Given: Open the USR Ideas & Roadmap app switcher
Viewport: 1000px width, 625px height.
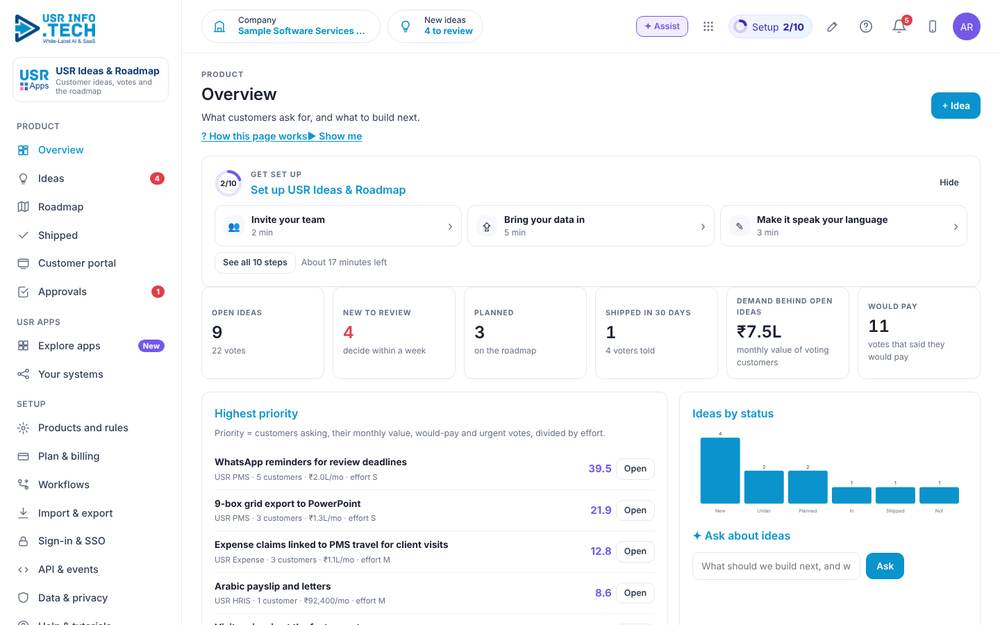Looking at the screenshot, I should [91, 80].
